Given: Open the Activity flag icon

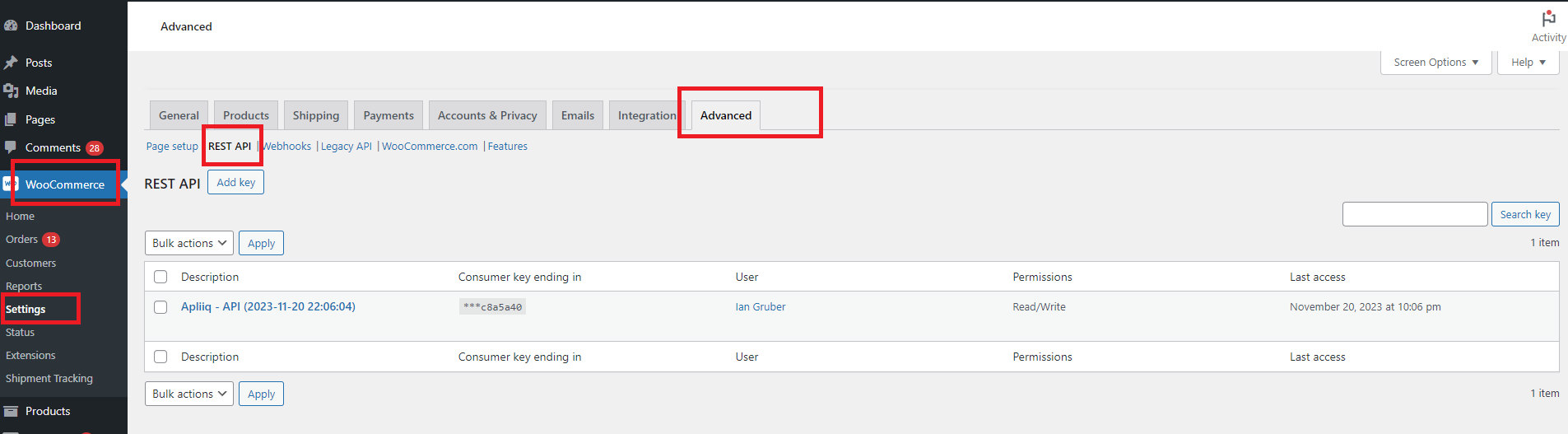Looking at the screenshot, I should (x=1548, y=18).
